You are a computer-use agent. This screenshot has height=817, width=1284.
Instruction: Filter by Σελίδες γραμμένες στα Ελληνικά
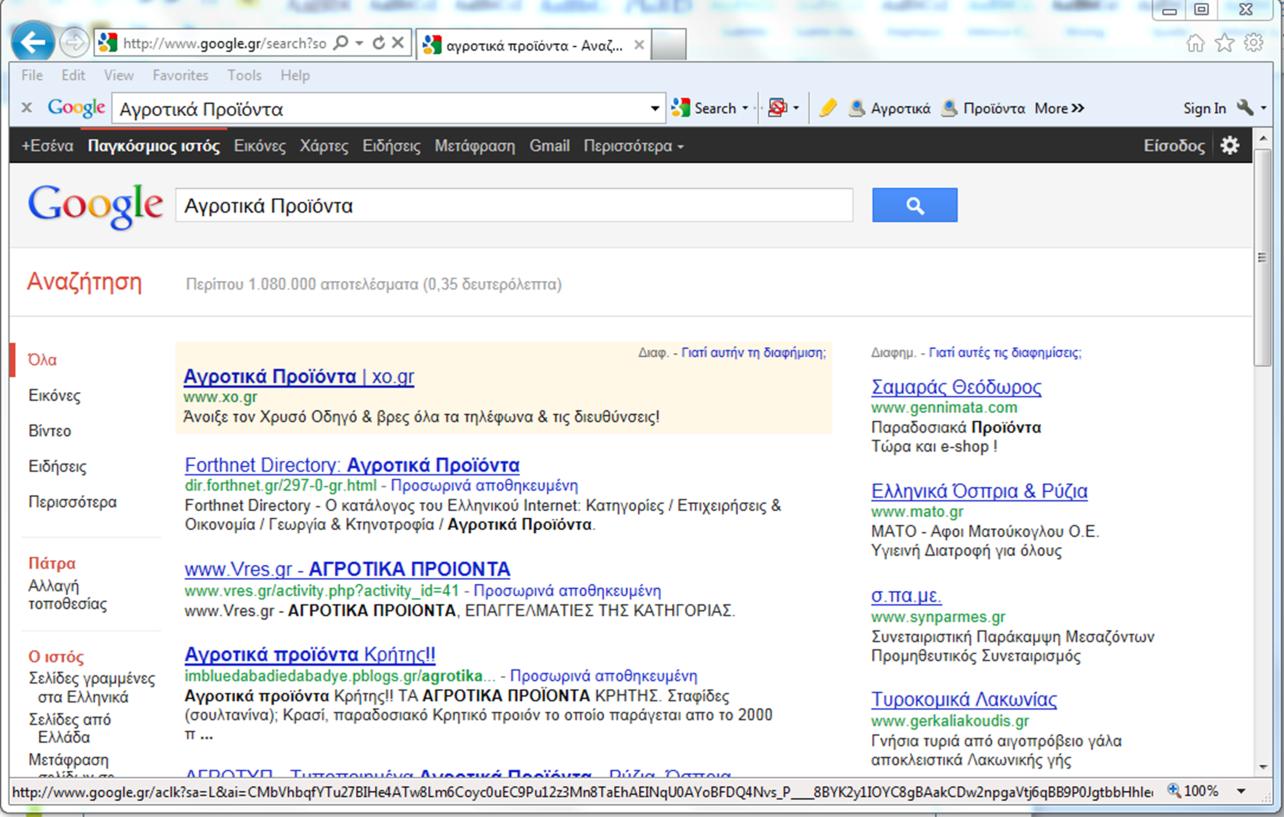tap(91, 688)
